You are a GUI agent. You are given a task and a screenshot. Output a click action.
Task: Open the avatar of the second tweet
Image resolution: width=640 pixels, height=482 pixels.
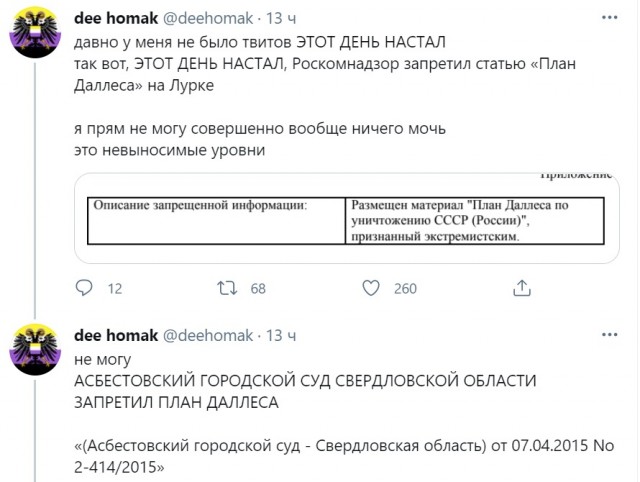pyautogui.click(x=35, y=350)
